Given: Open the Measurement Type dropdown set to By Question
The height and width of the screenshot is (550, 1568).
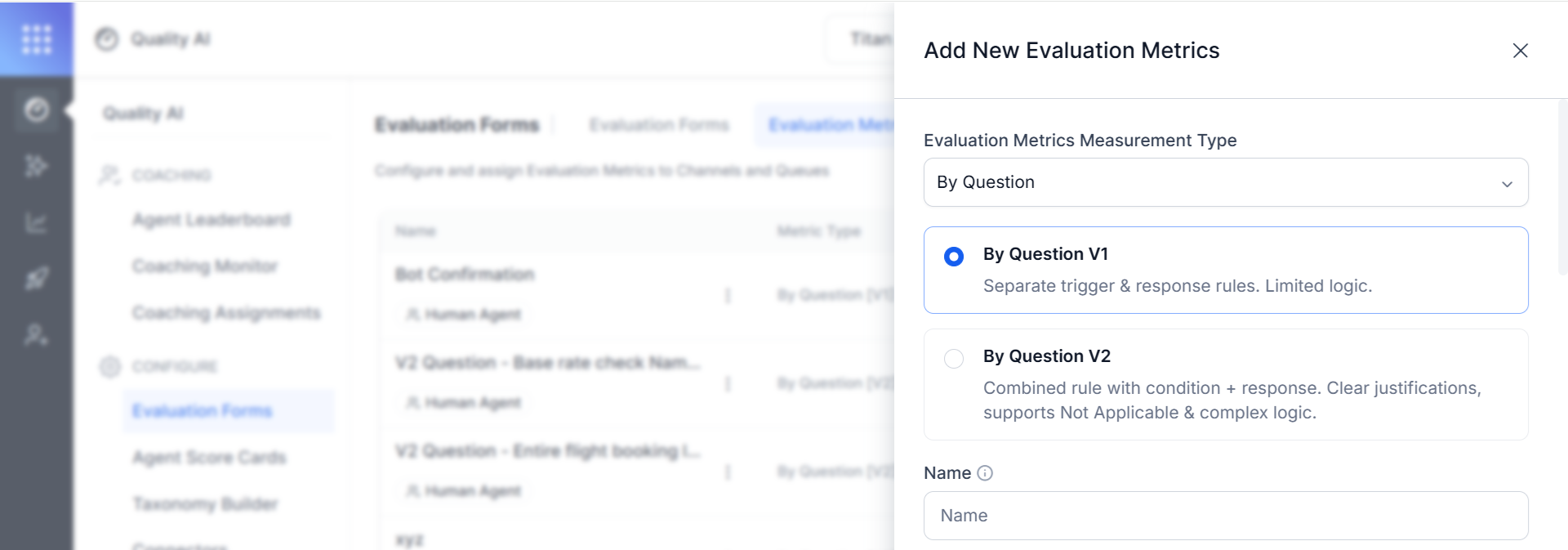Looking at the screenshot, I should click(1226, 182).
